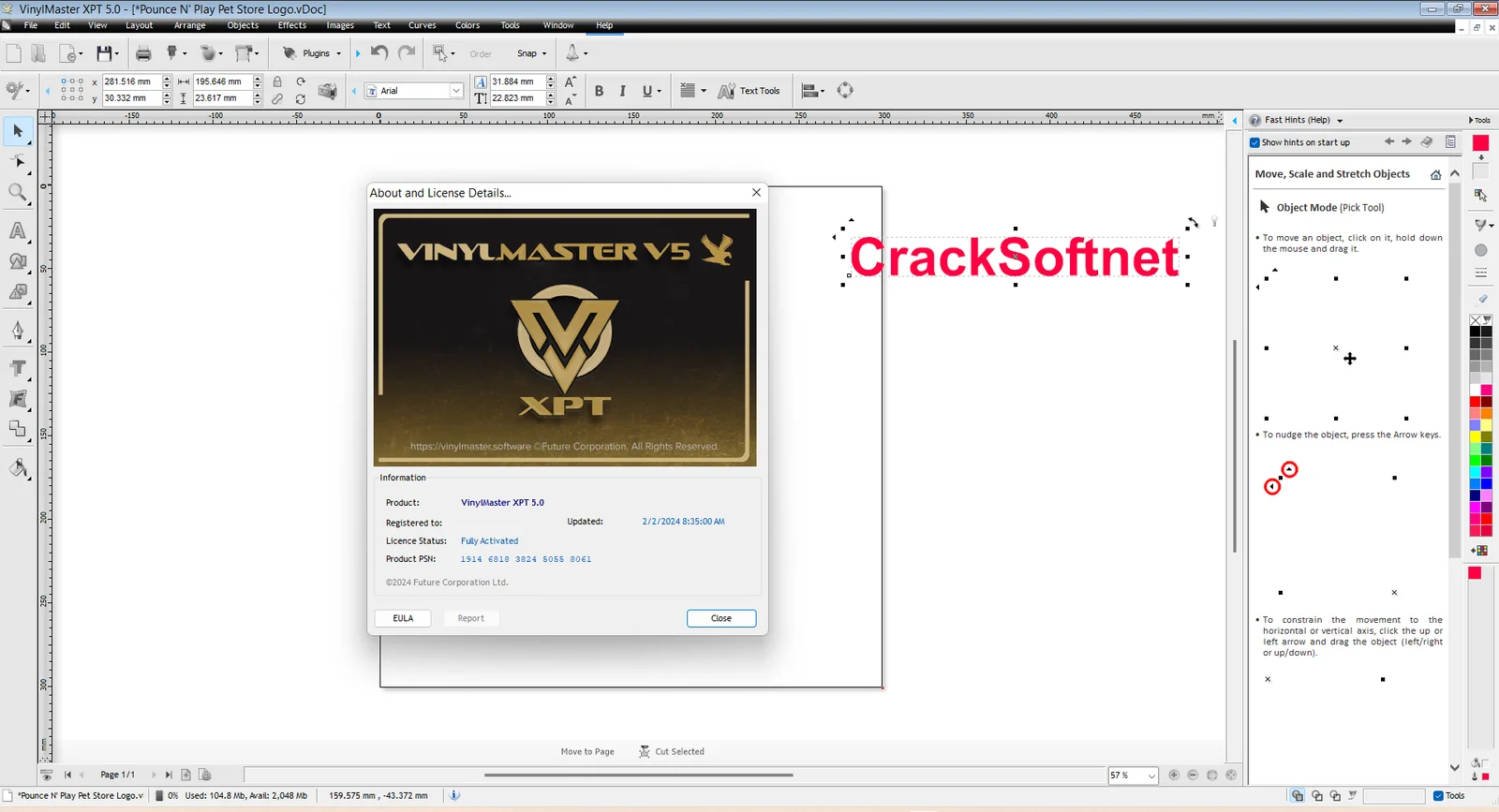The width and height of the screenshot is (1499, 812).
Task: Click the Plugins button
Action: click(x=311, y=53)
